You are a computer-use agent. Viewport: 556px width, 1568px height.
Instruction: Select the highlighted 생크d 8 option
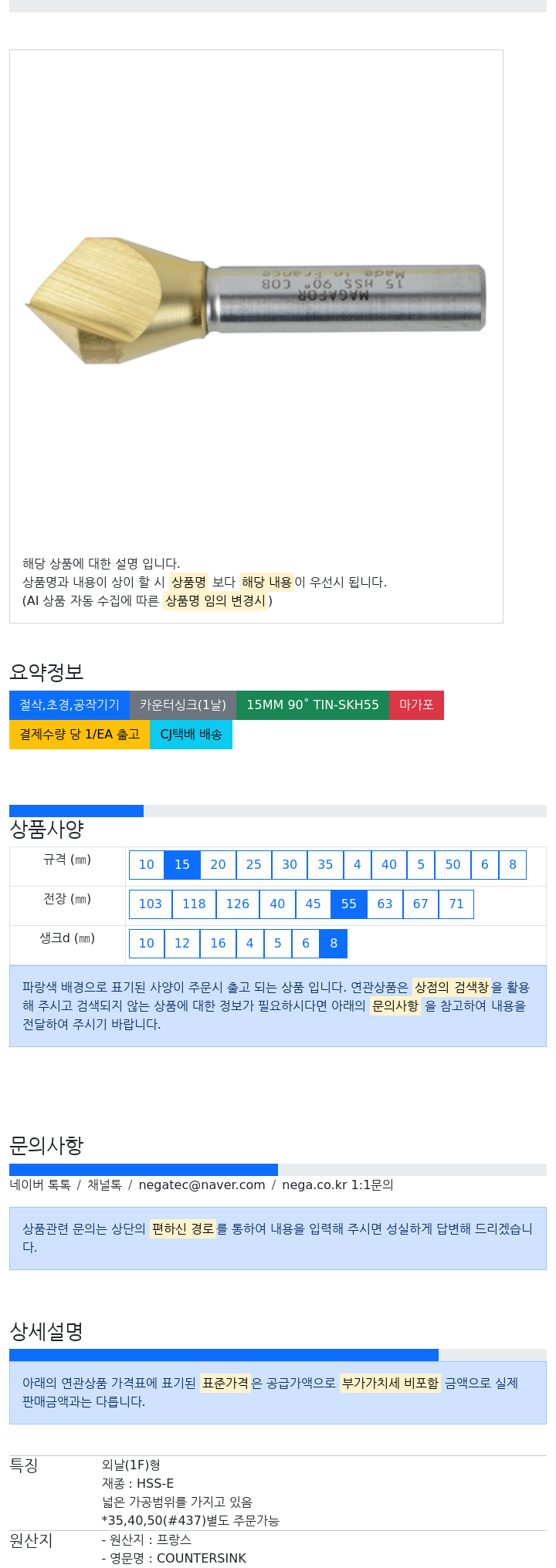[334, 944]
